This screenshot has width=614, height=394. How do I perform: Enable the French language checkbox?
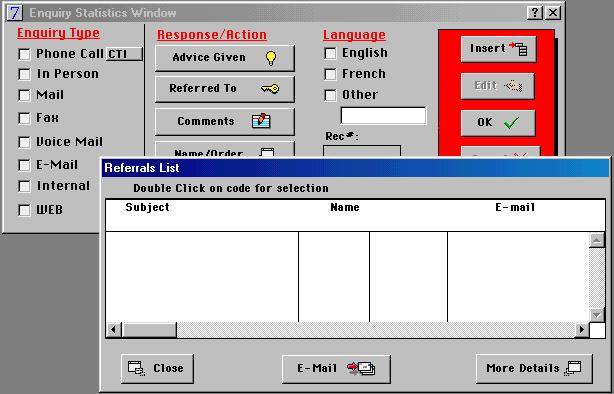[x=330, y=74]
